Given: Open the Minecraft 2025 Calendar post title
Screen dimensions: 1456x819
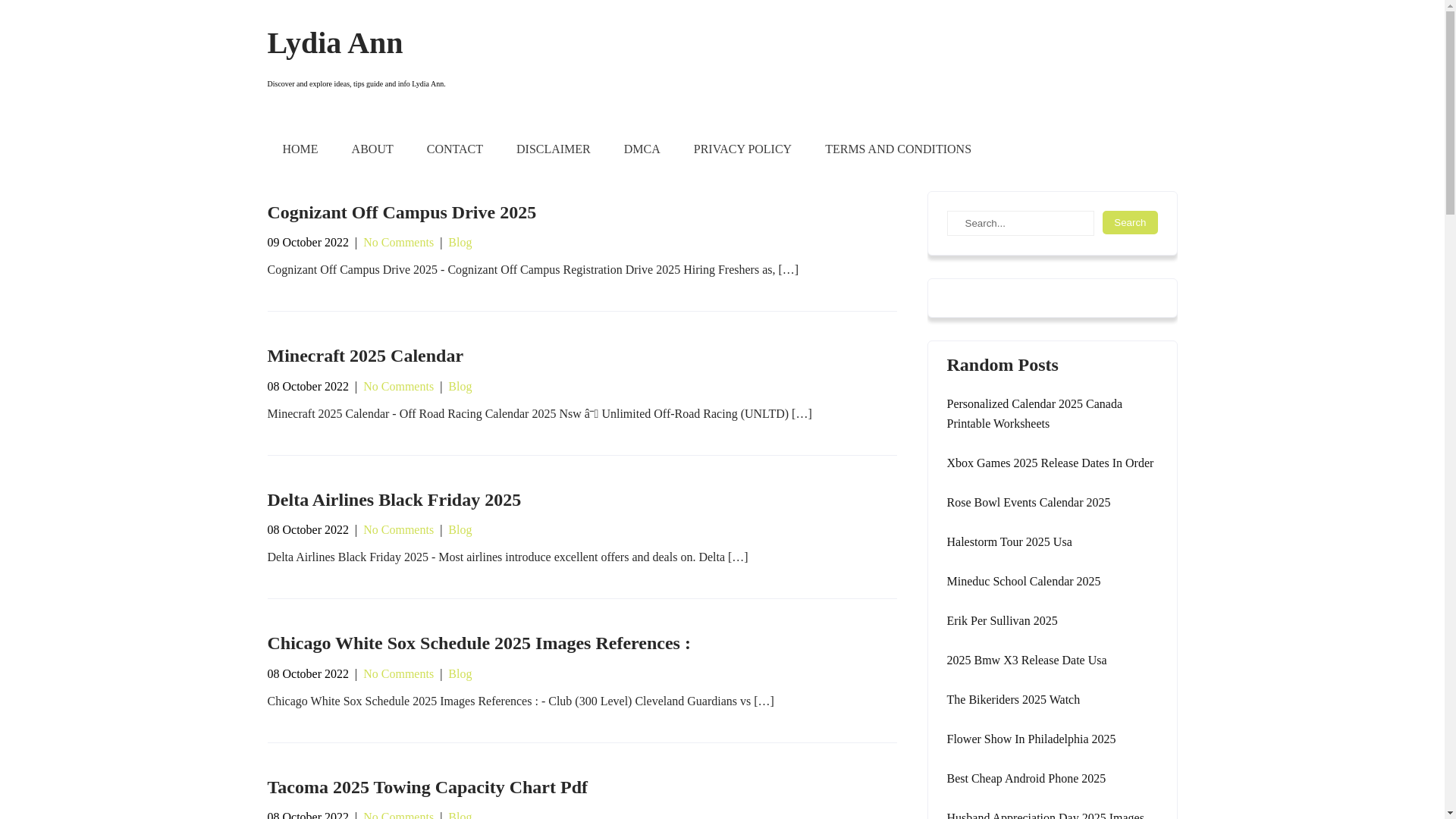Looking at the screenshot, I should coord(365,356).
